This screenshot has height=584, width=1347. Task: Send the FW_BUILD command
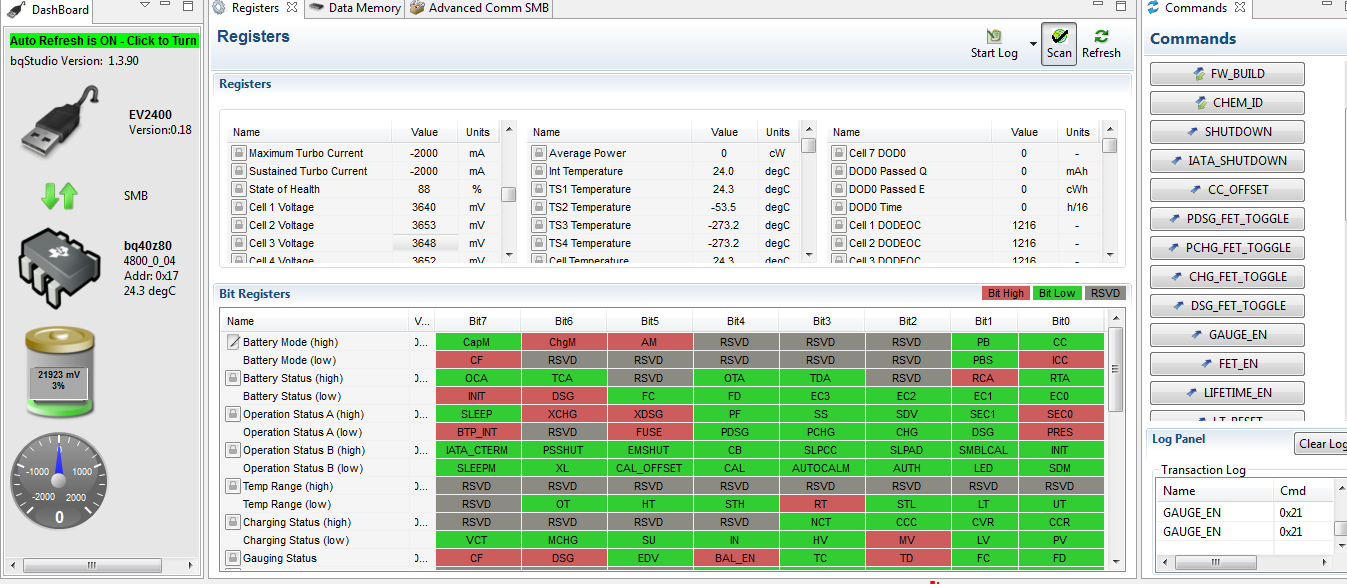pyautogui.click(x=1227, y=74)
